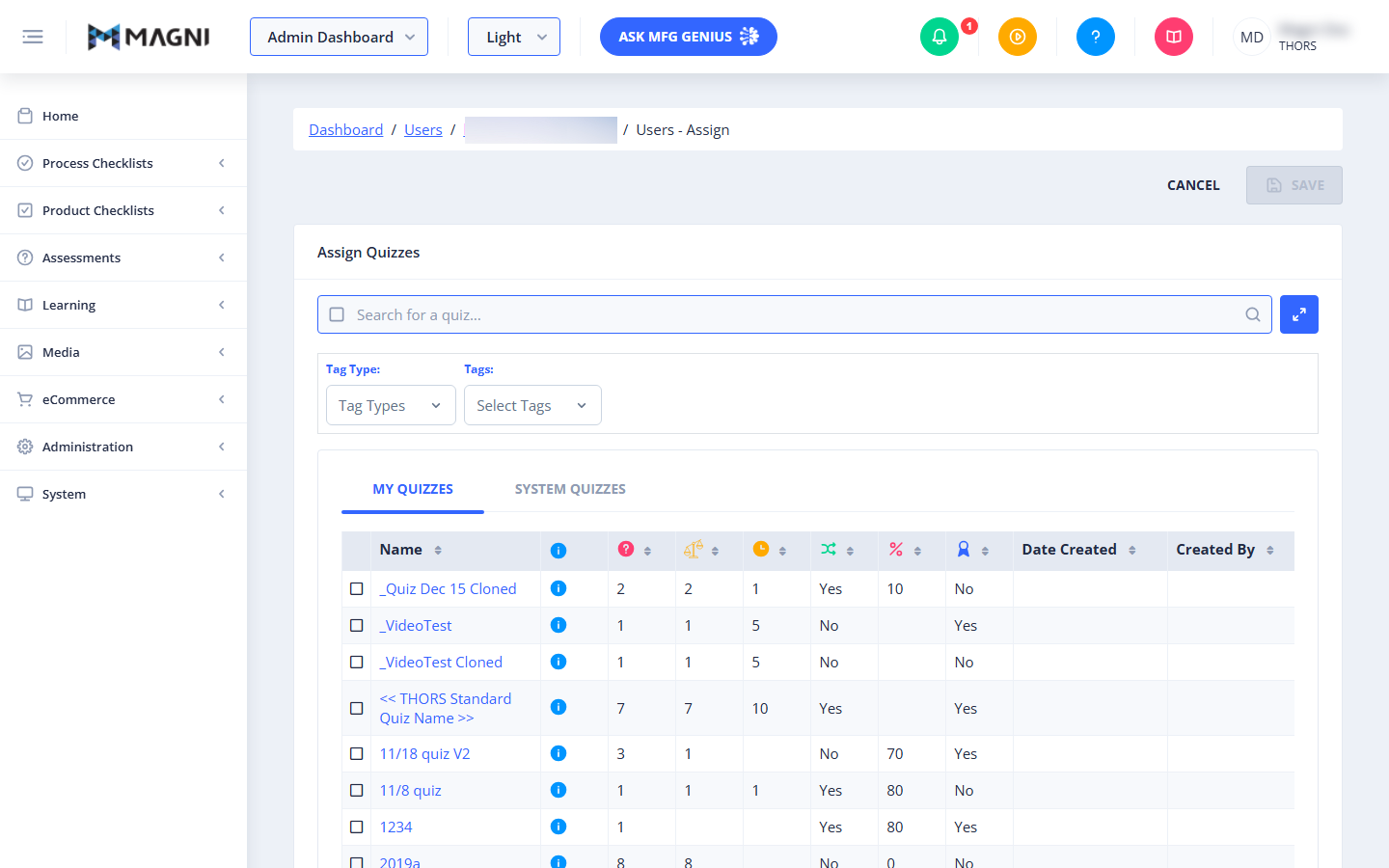Click the CANCEL button
1389x868 pixels.
(1193, 185)
